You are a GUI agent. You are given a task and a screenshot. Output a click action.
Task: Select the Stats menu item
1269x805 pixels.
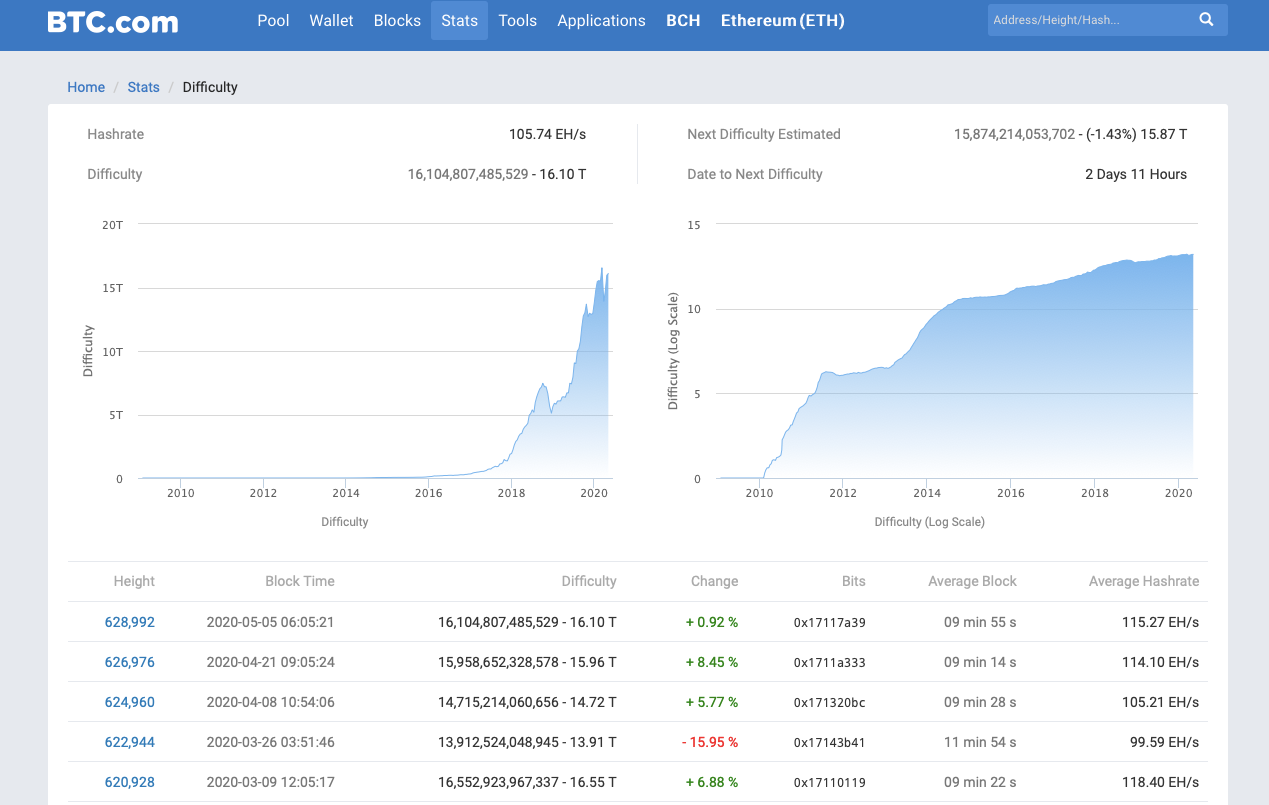point(459,20)
